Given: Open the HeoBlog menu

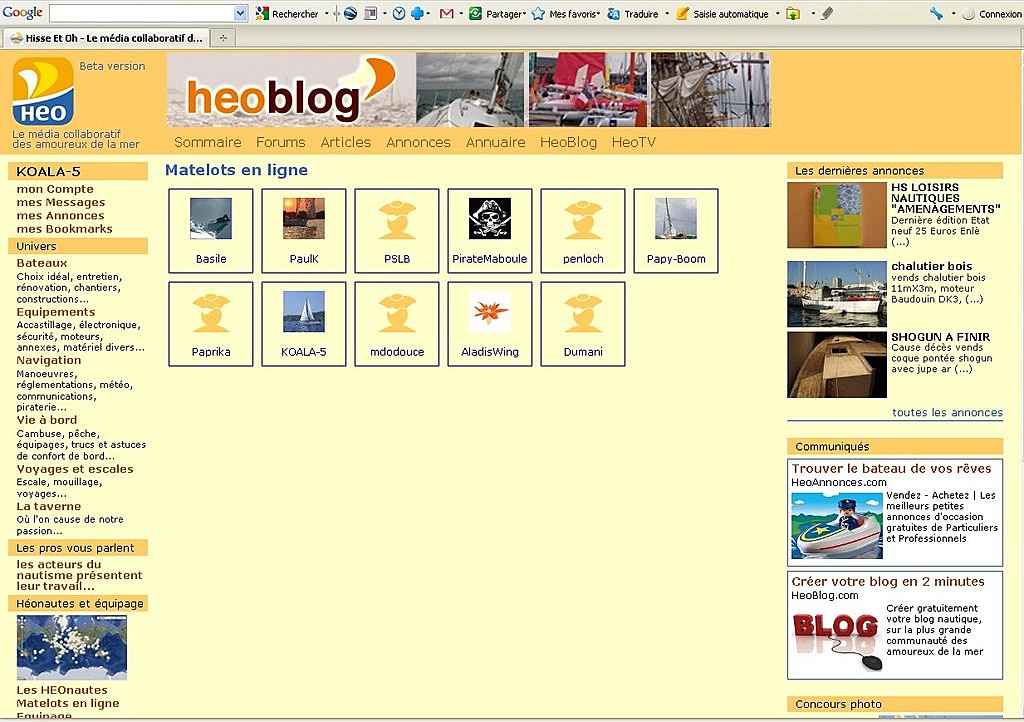Looking at the screenshot, I should point(568,142).
